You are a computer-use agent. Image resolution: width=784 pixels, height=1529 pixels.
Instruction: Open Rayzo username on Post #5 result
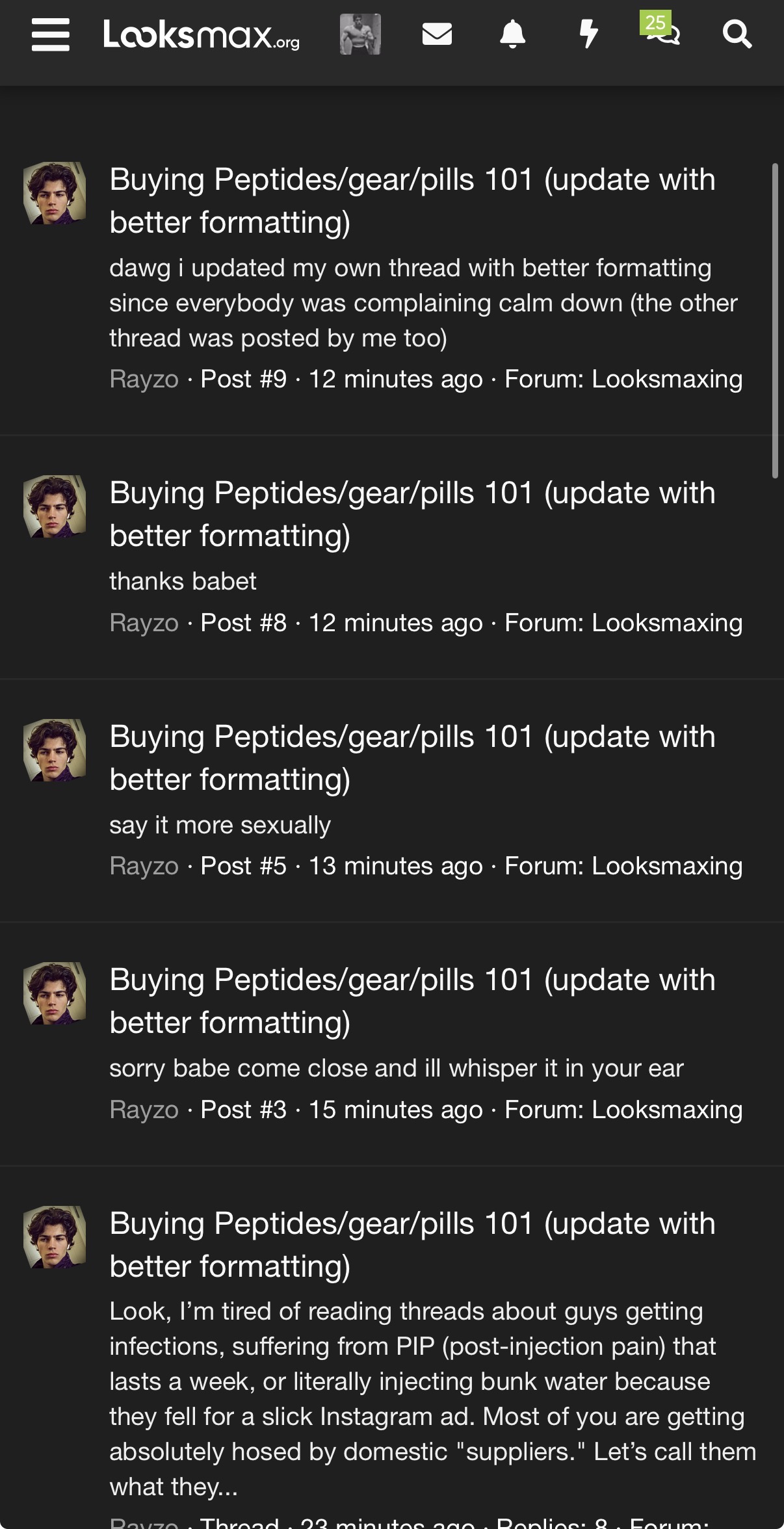pos(144,866)
